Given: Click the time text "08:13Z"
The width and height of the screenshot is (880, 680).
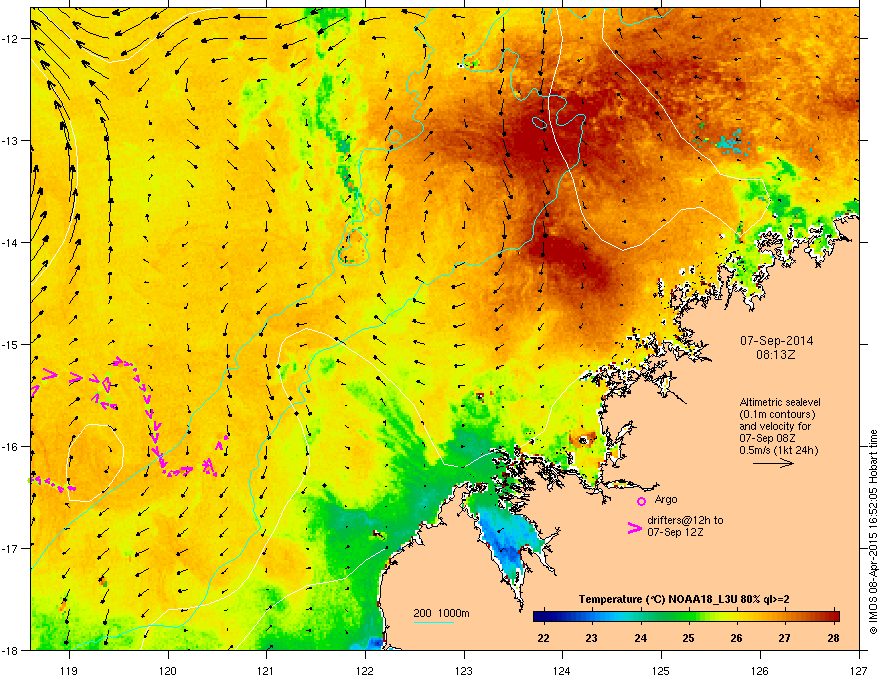Looking at the screenshot, I should coord(776,355).
